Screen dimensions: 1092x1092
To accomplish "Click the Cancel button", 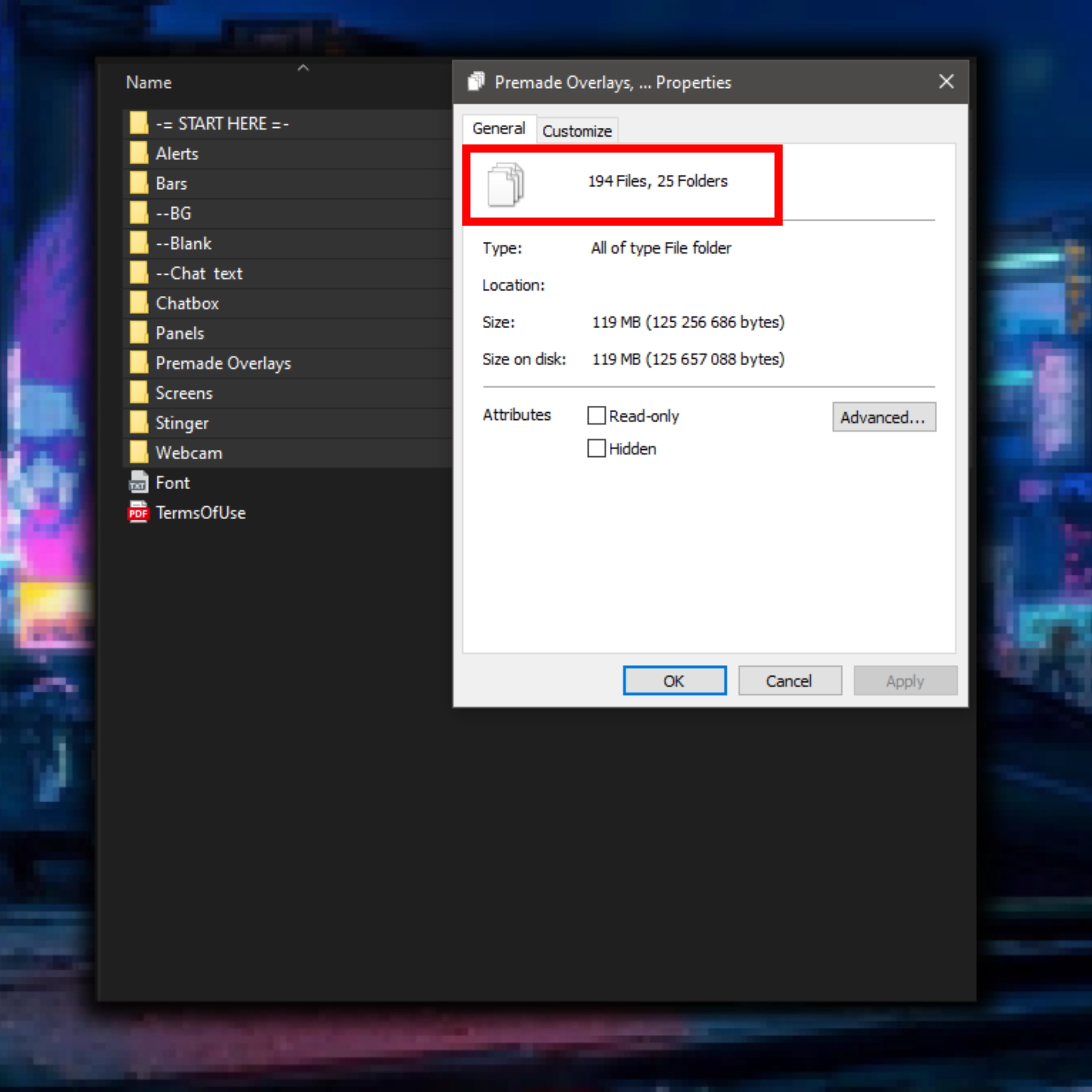I will pos(789,680).
